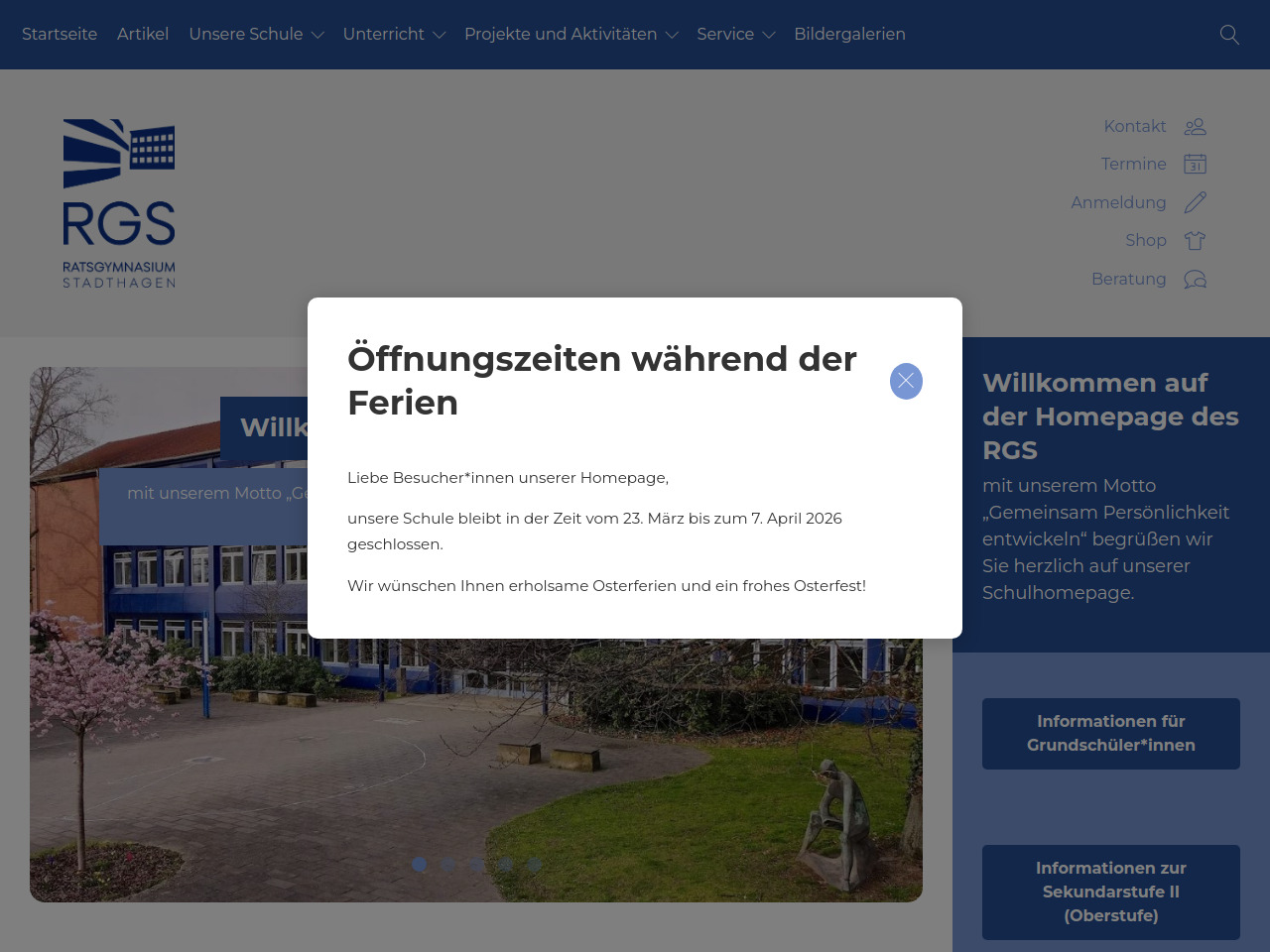Go to Startseite in navigation
The width and height of the screenshot is (1270, 952).
pyautogui.click(x=60, y=35)
